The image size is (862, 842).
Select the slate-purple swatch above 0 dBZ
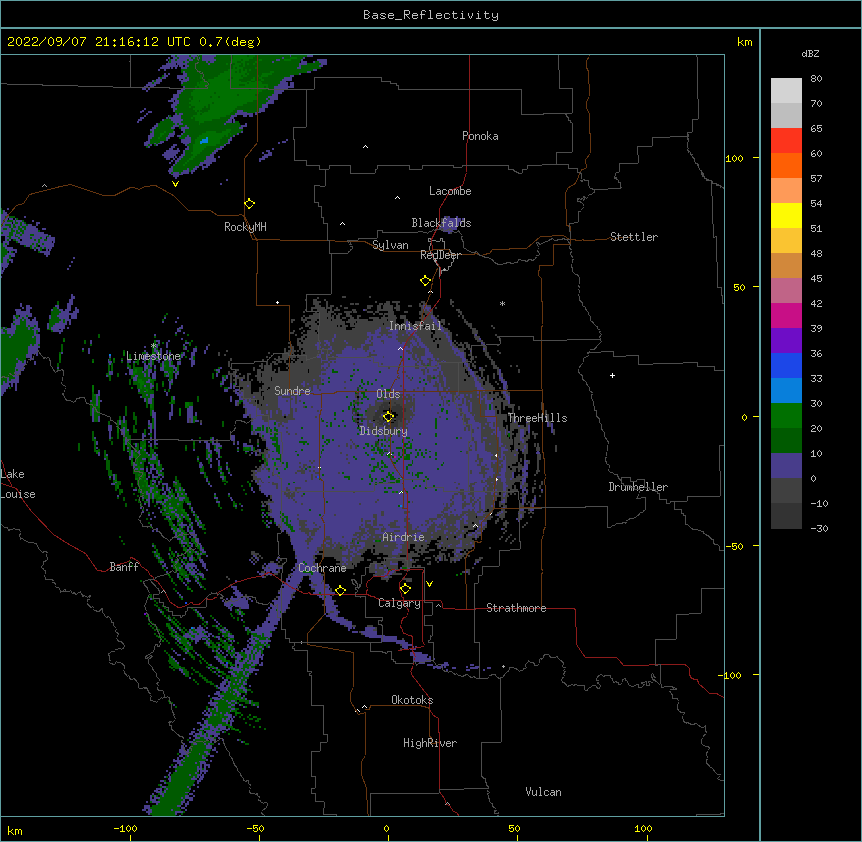pos(786,466)
